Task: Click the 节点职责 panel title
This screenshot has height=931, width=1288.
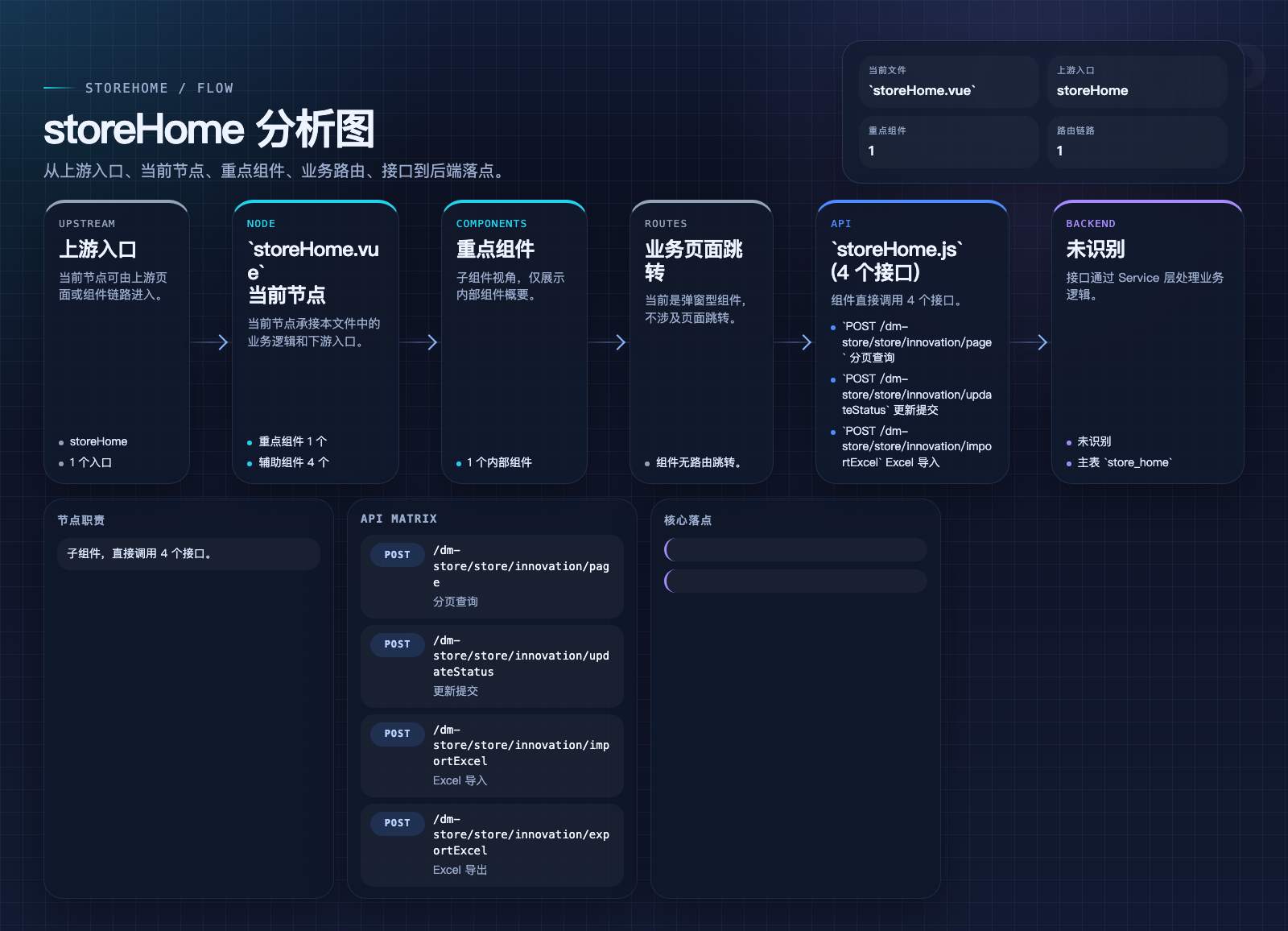Action: point(80,520)
